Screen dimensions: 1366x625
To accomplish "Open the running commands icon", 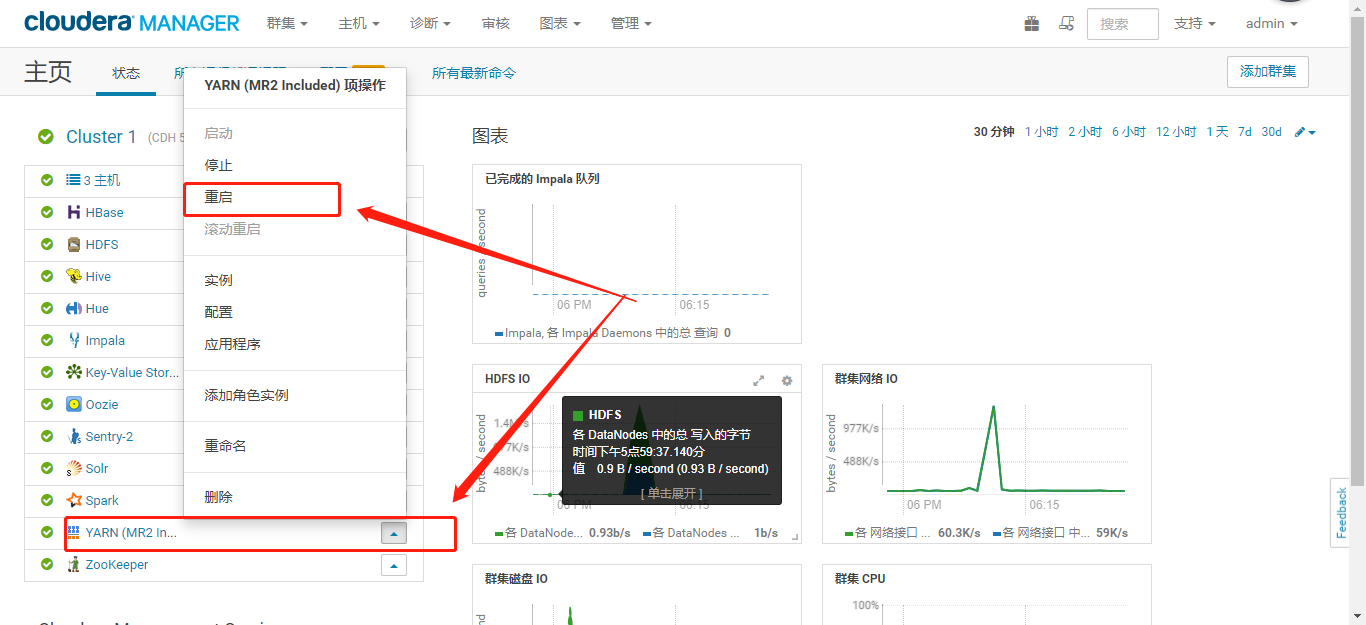I will (x=1067, y=23).
